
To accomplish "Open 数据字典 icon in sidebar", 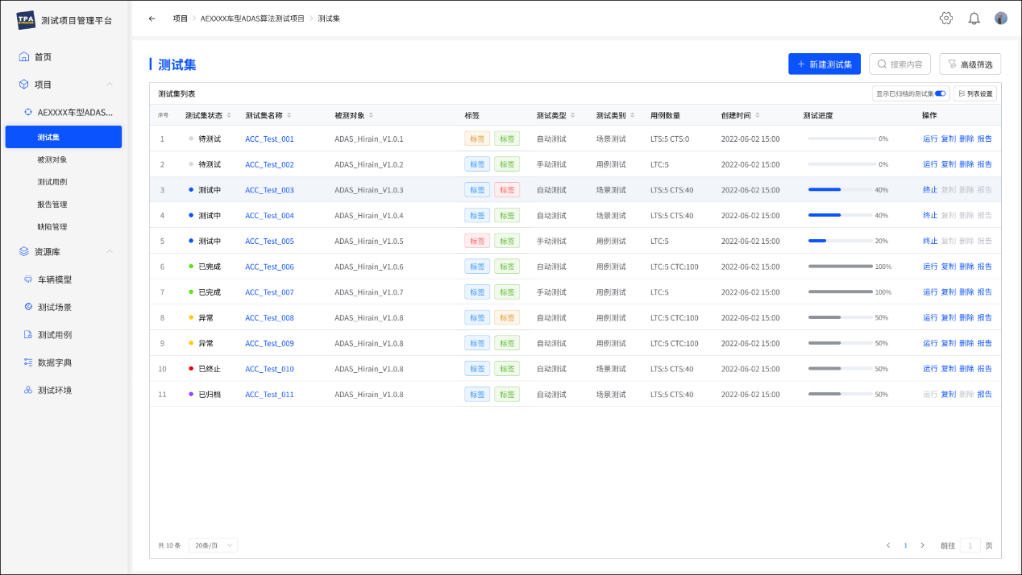I will (x=28, y=362).
